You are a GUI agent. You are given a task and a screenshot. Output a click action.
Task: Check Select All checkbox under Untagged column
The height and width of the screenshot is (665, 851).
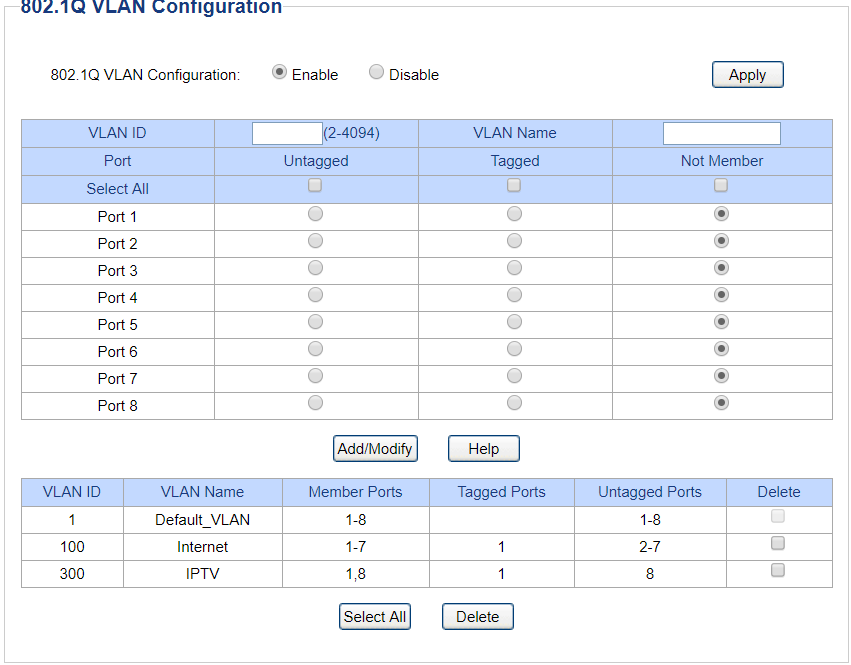coord(315,185)
